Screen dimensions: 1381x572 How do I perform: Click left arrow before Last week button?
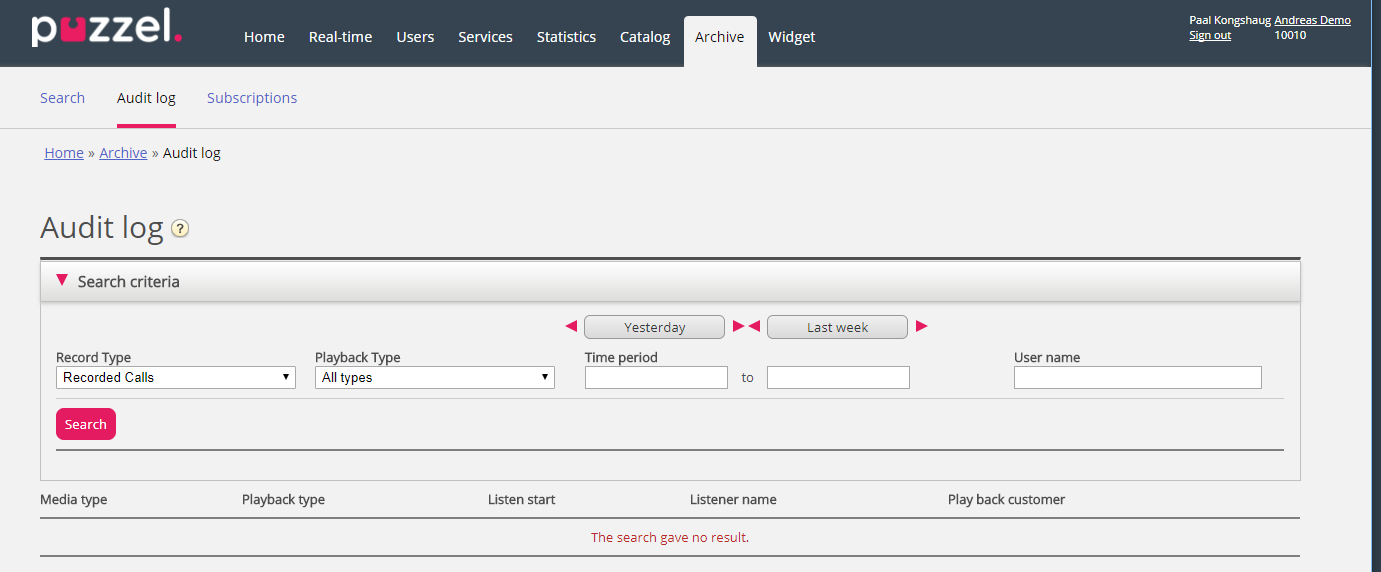(755, 327)
